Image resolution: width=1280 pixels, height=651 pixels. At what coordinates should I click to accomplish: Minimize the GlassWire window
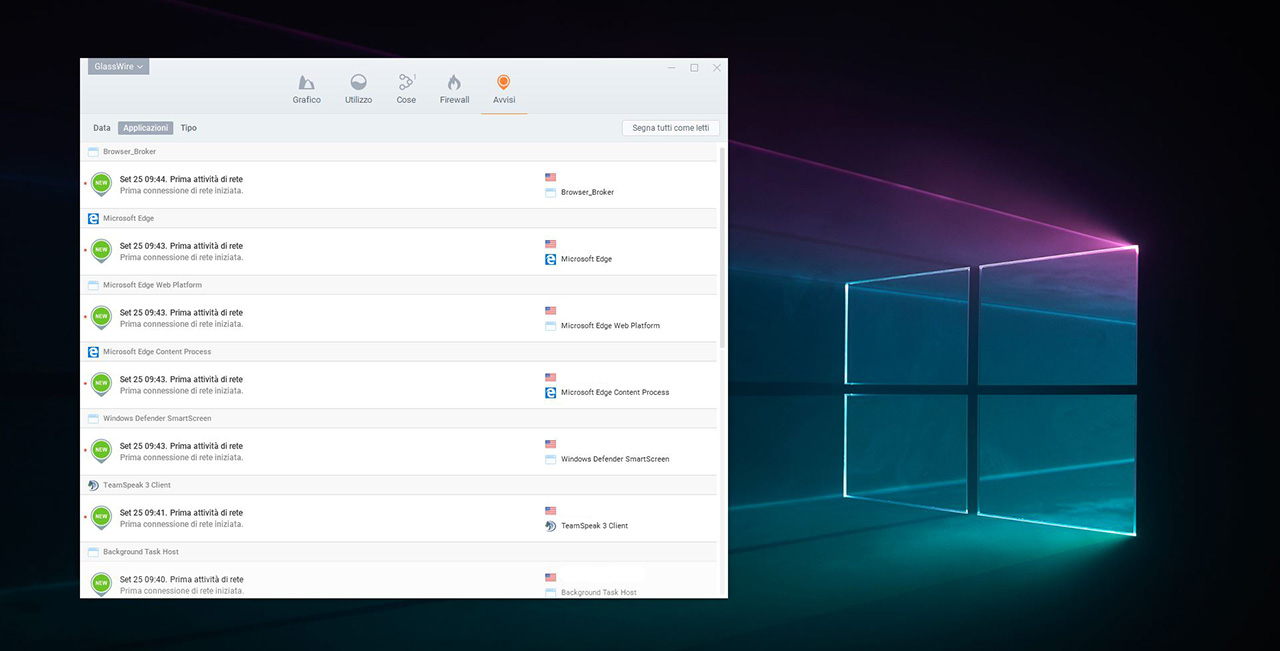point(672,68)
